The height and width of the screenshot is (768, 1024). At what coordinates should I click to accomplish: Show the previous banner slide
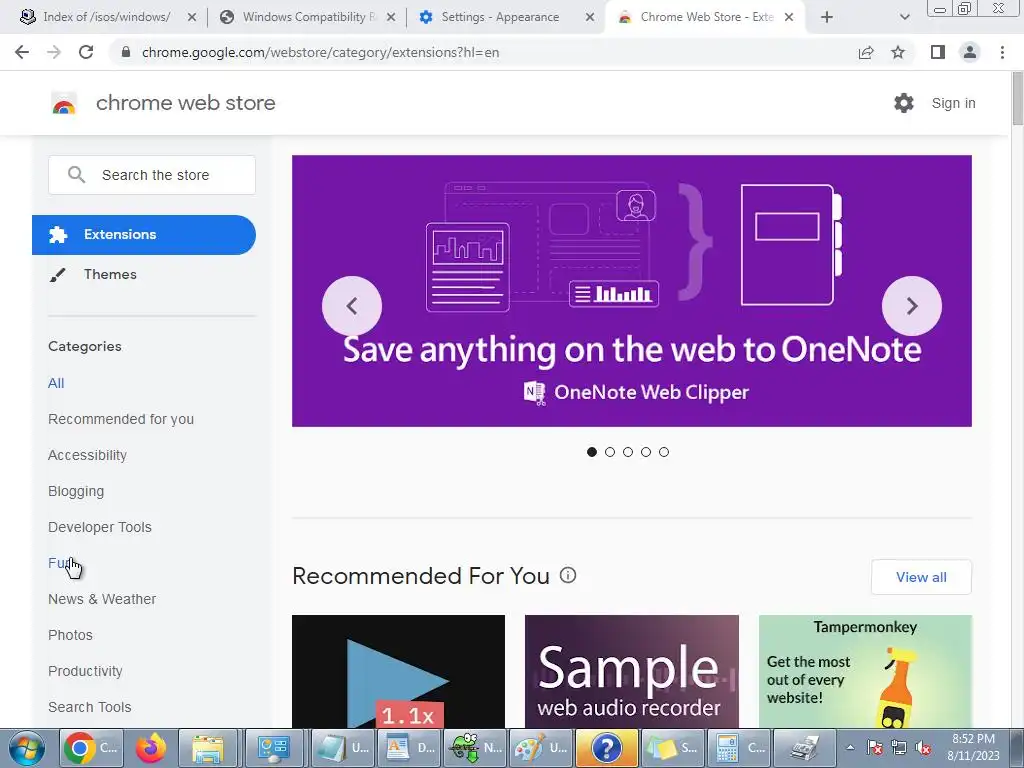(x=352, y=306)
